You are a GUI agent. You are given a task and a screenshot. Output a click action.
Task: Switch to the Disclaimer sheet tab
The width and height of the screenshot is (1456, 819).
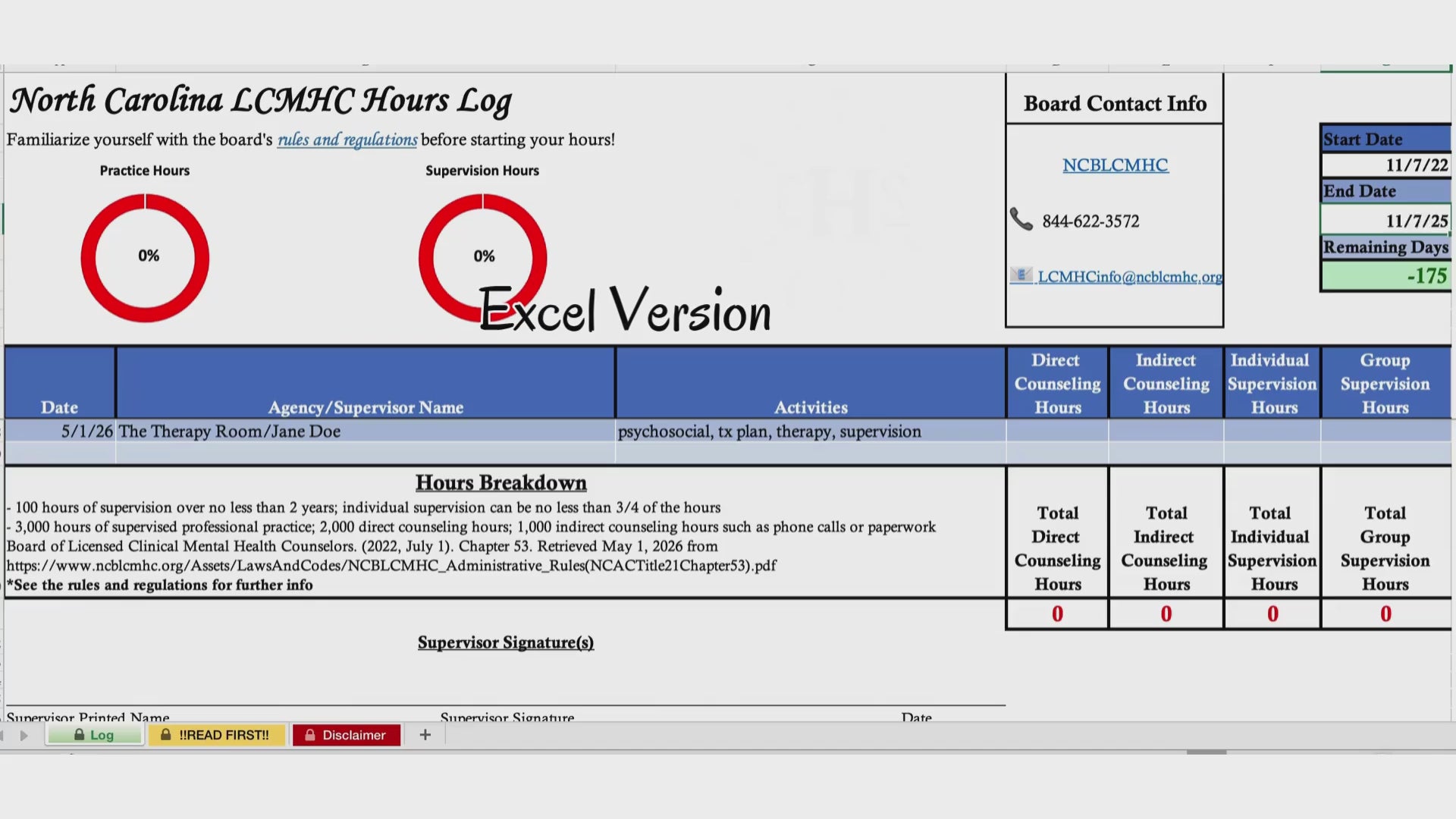coord(347,735)
